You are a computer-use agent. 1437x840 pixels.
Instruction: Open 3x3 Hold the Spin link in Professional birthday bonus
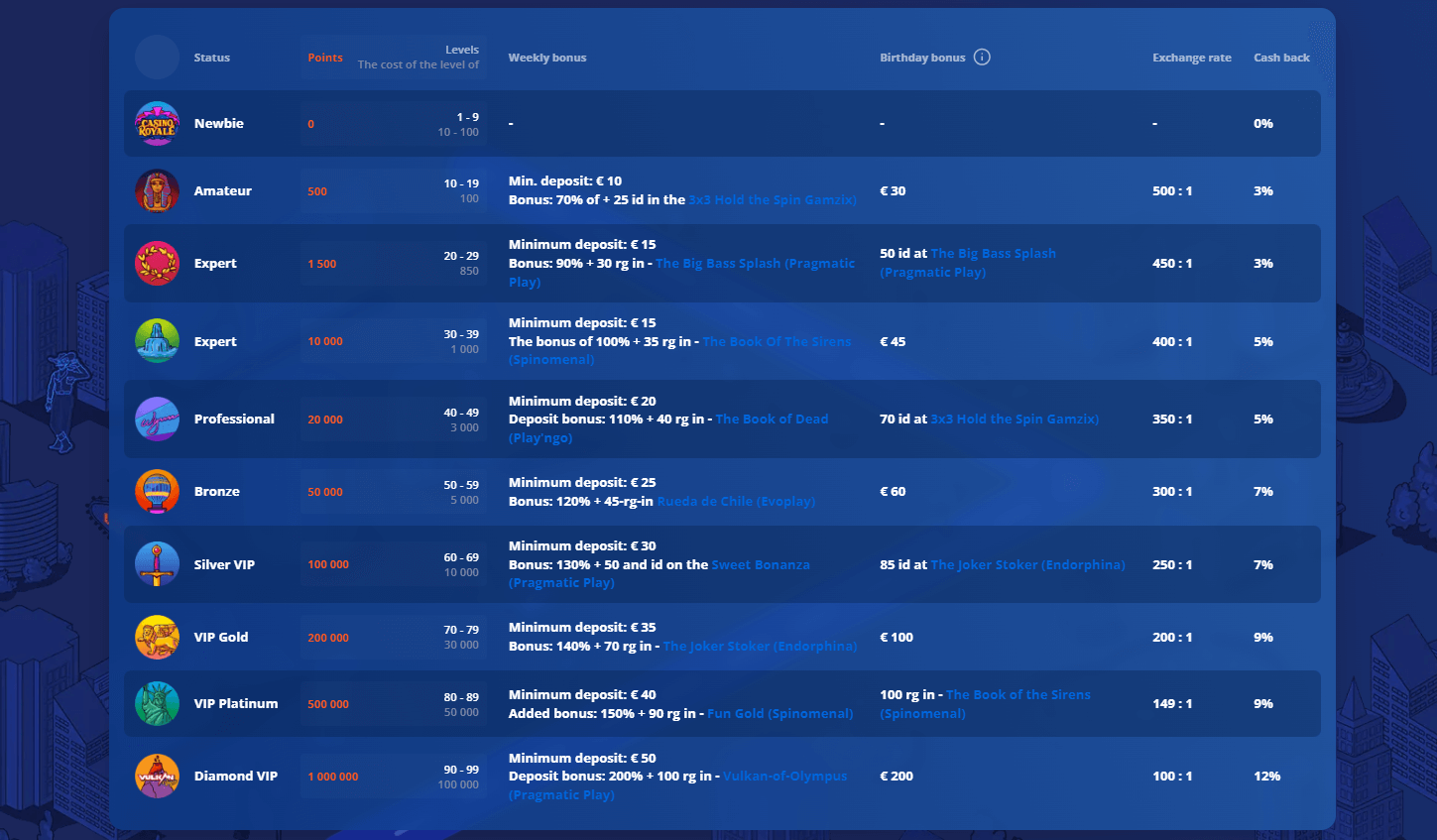pyautogui.click(x=1015, y=419)
